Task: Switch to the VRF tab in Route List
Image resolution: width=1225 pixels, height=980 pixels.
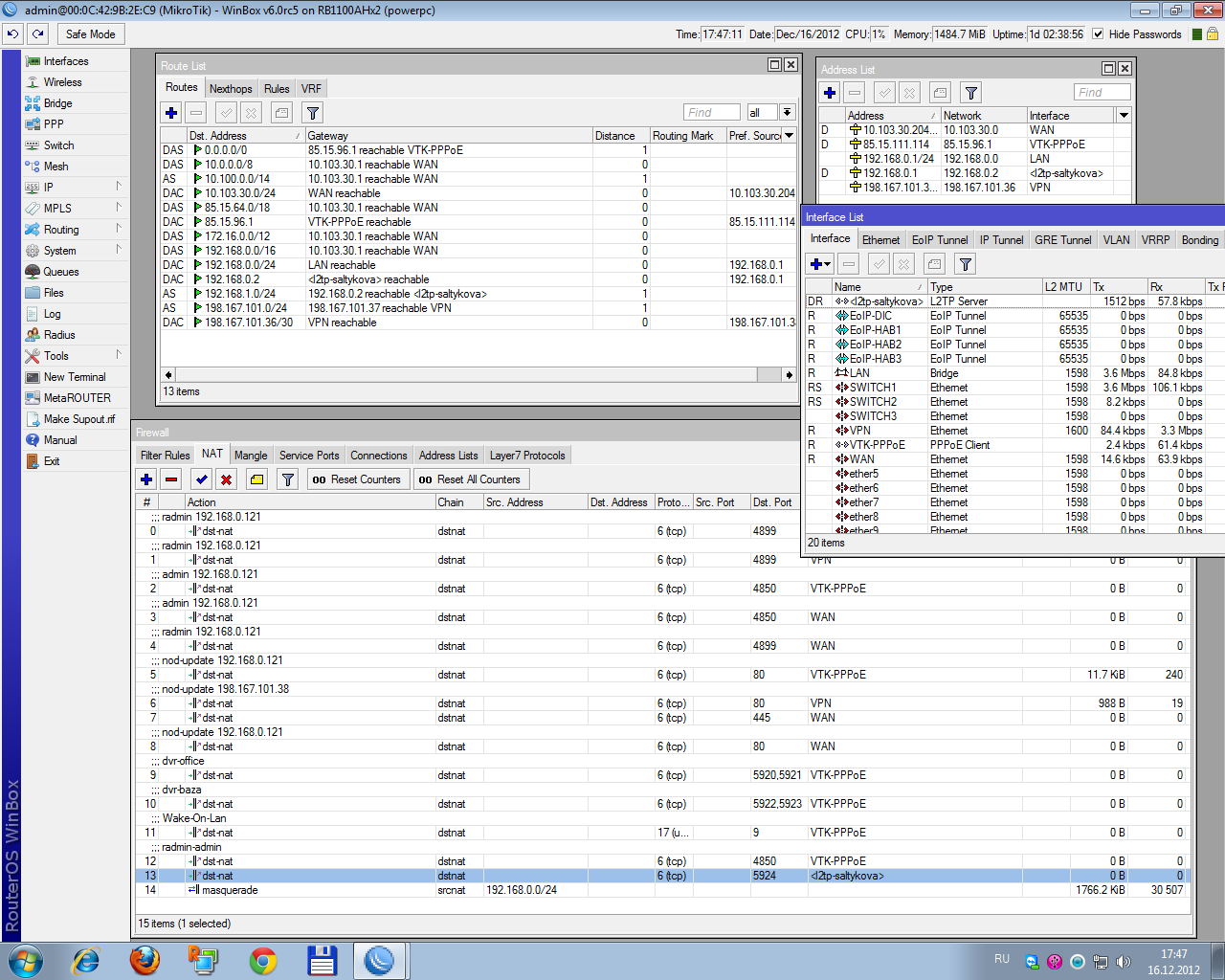Action: click(x=311, y=89)
